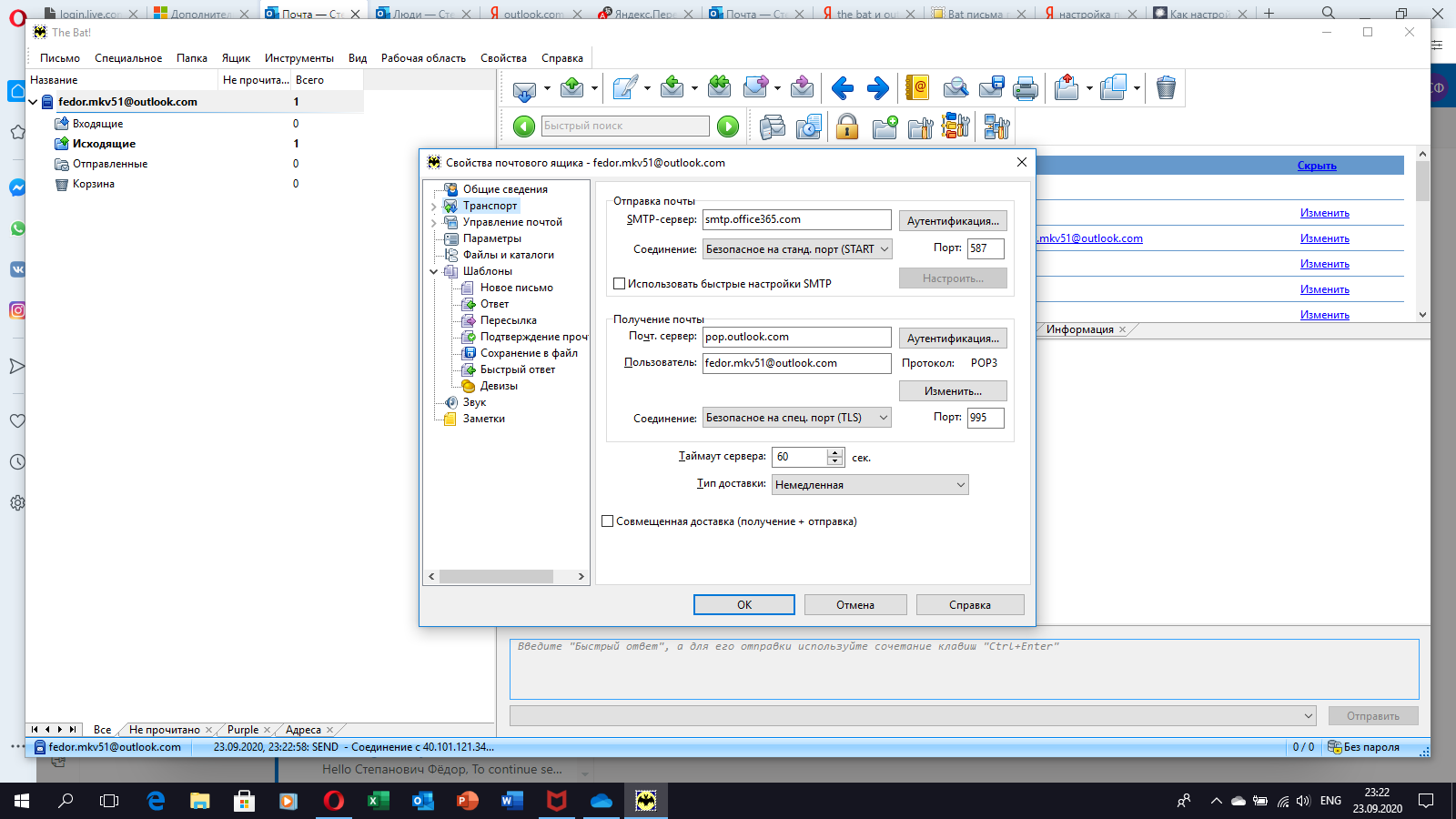Select Исходящие folder in tree
1456x819 pixels.
coord(104,144)
